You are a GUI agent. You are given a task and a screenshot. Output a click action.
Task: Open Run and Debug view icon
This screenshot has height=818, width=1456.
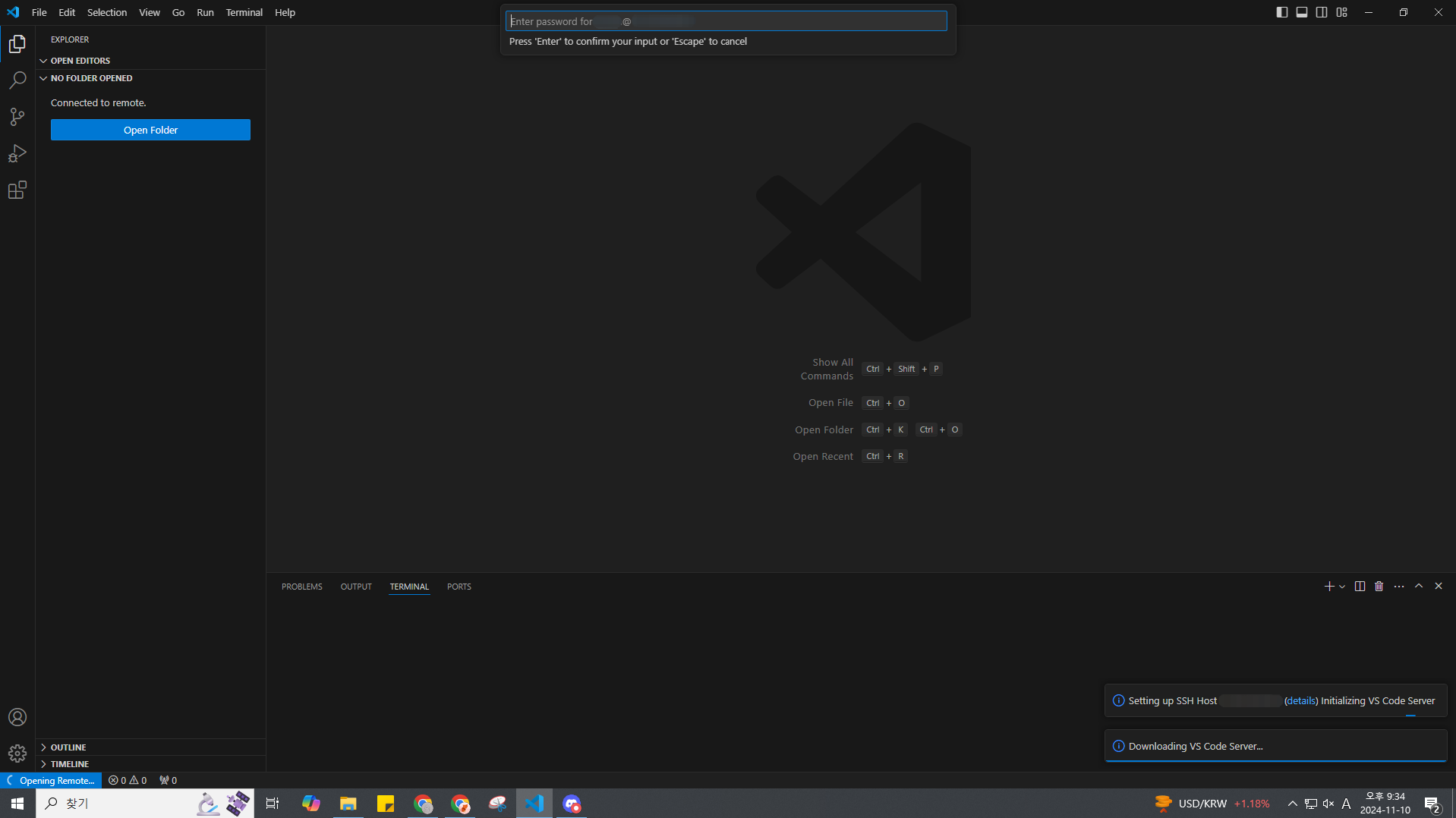[x=17, y=153]
